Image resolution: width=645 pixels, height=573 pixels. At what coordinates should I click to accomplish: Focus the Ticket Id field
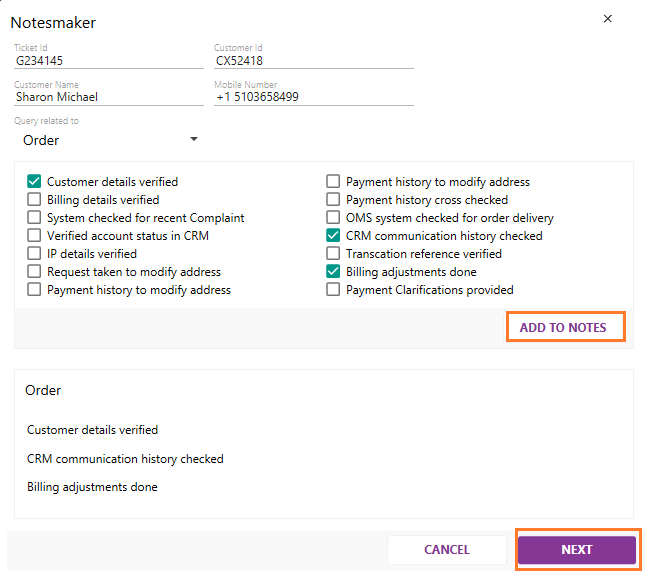pos(109,61)
